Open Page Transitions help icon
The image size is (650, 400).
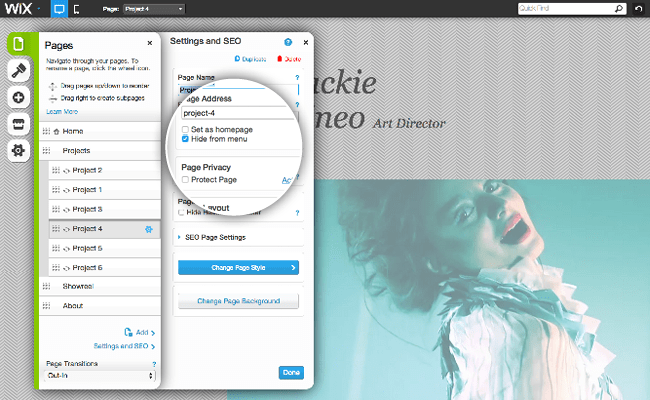[x=154, y=364]
